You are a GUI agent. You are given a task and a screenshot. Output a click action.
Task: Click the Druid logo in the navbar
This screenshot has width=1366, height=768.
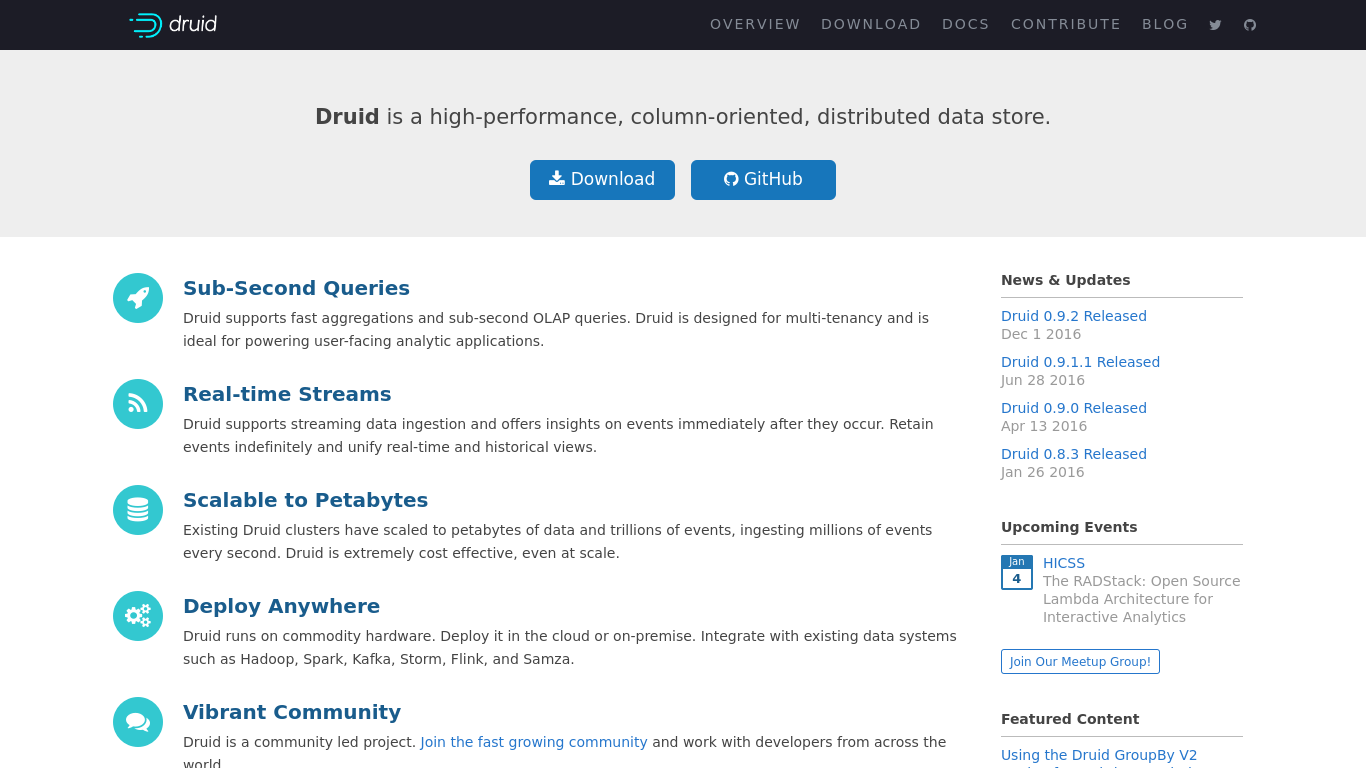pos(173,24)
